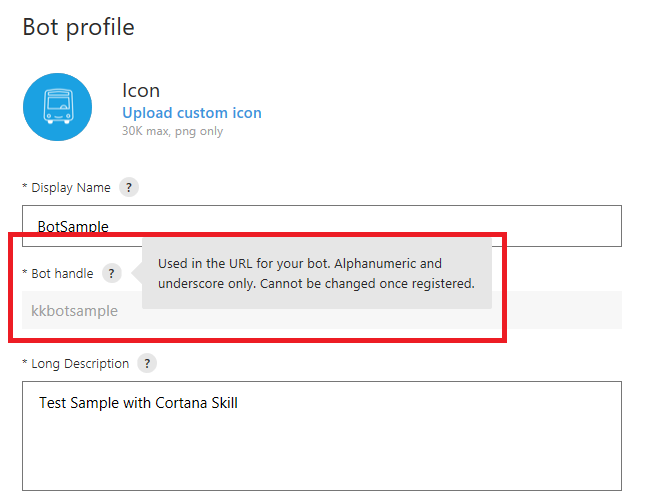Screen dimensions: 649x502
Task: Click the required asterisk before Bot handle
Action: (x=25, y=273)
